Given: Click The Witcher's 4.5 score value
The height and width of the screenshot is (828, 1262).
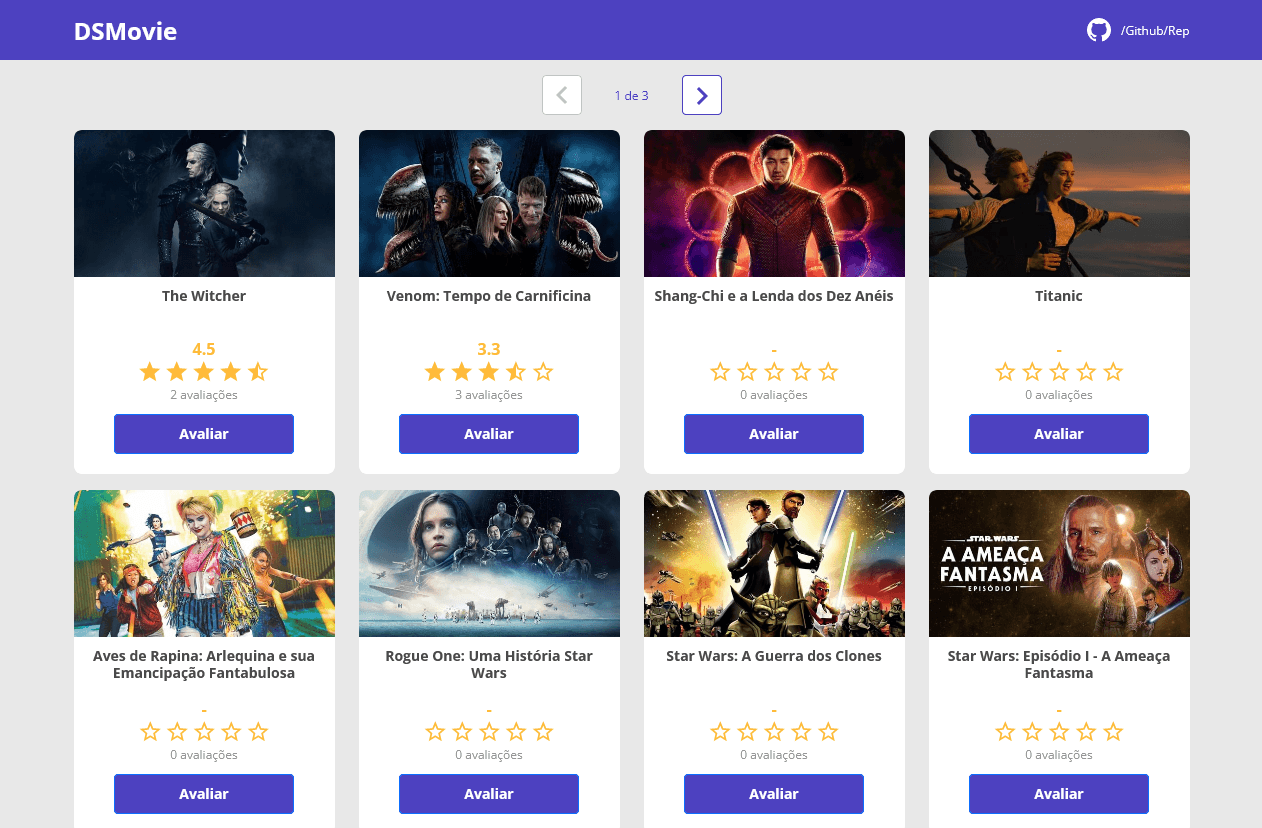Looking at the screenshot, I should pyautogui.click(x=204, y=349).
